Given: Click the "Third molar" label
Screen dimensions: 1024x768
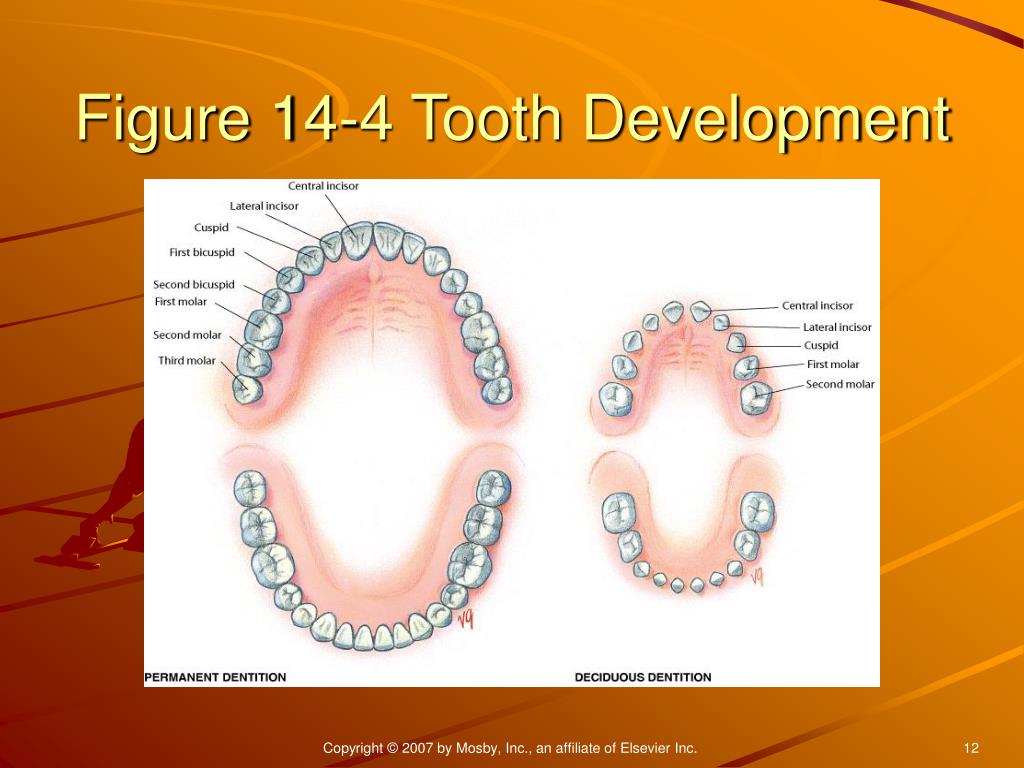Looking at the screenshot, I should point(186,360).
